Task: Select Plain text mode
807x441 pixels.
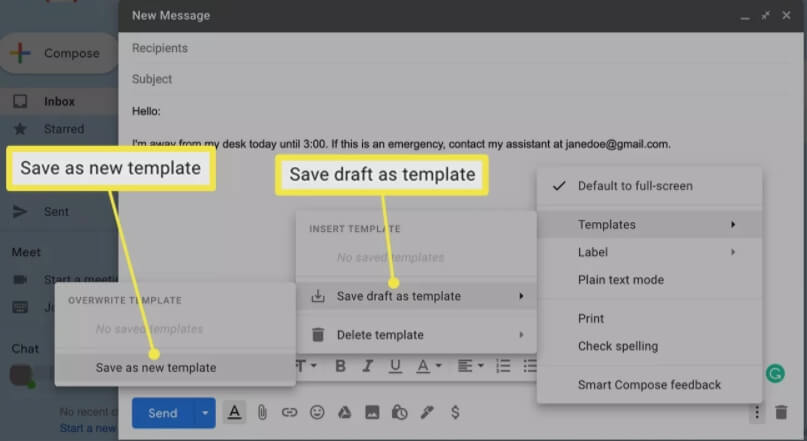Action: point(649,280)
